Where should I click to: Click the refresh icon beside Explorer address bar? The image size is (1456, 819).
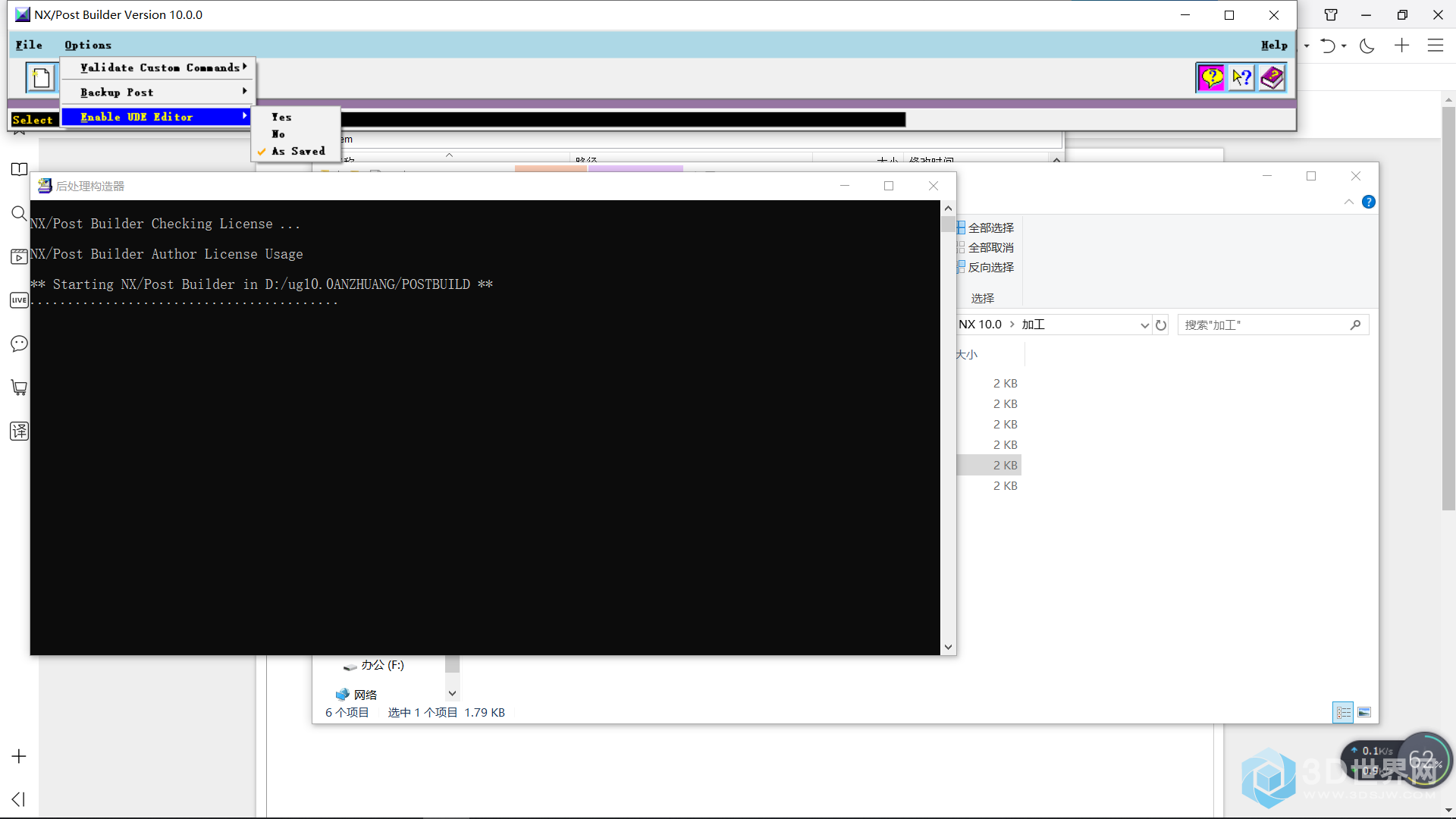(x=1161, y=325)
